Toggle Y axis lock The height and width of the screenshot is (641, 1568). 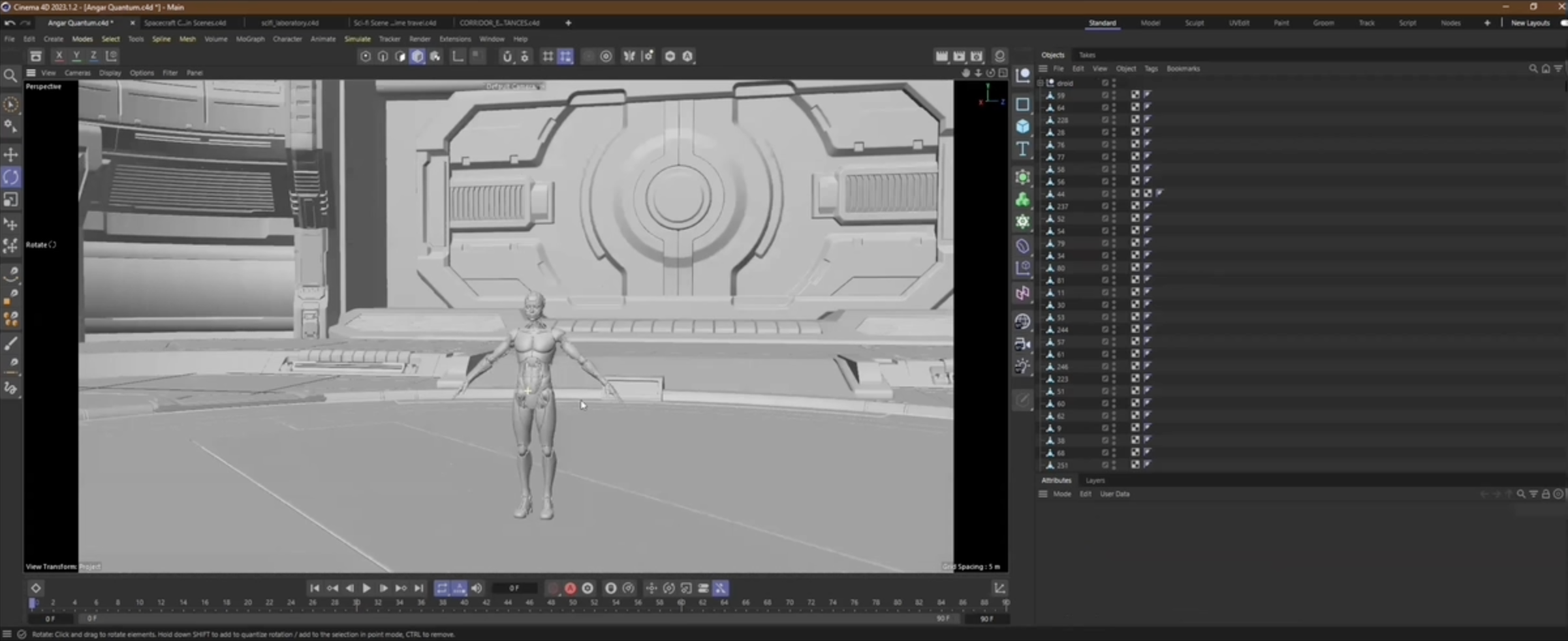(x=76, y=56)
